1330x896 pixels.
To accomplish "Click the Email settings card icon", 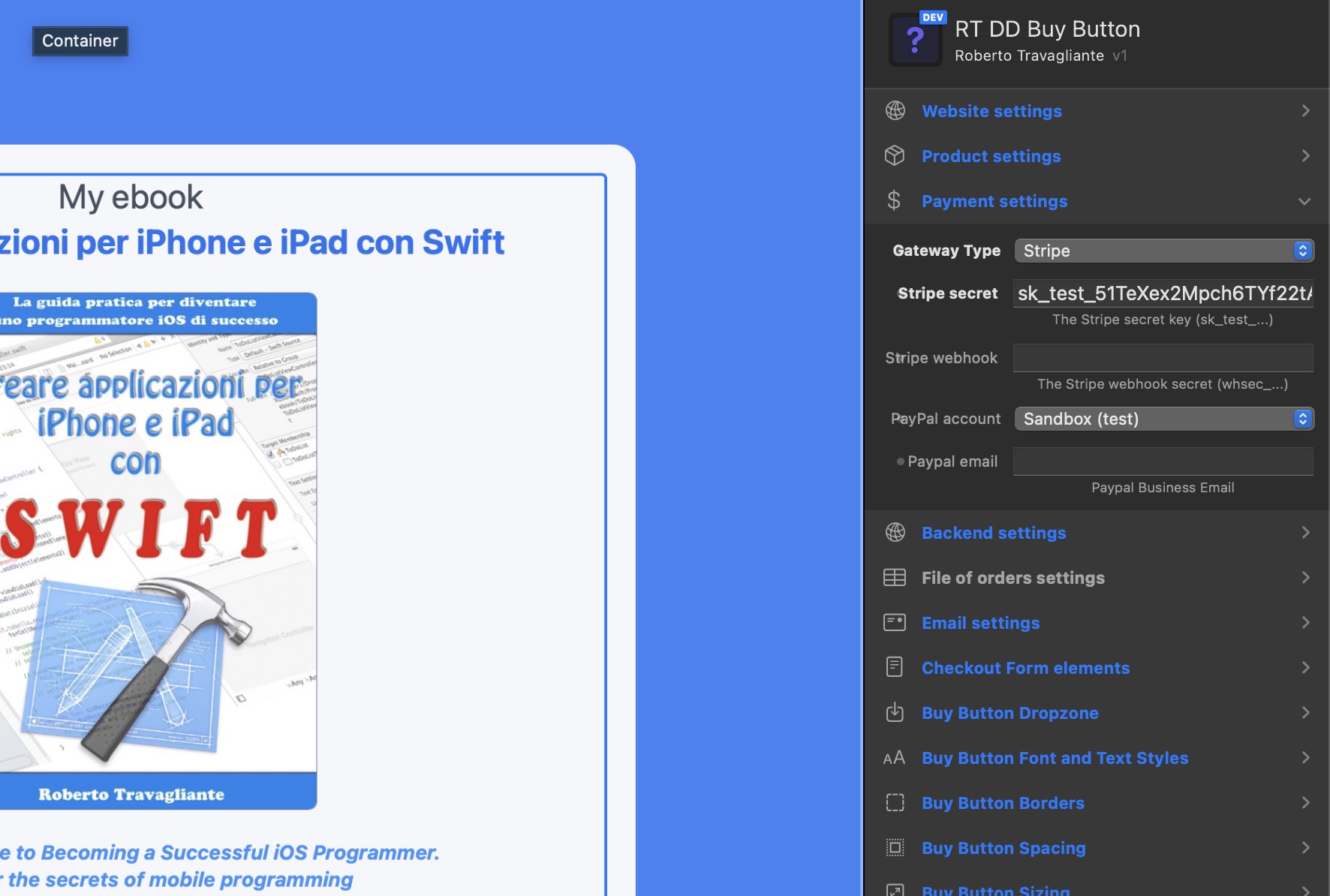I will (895, 623).
